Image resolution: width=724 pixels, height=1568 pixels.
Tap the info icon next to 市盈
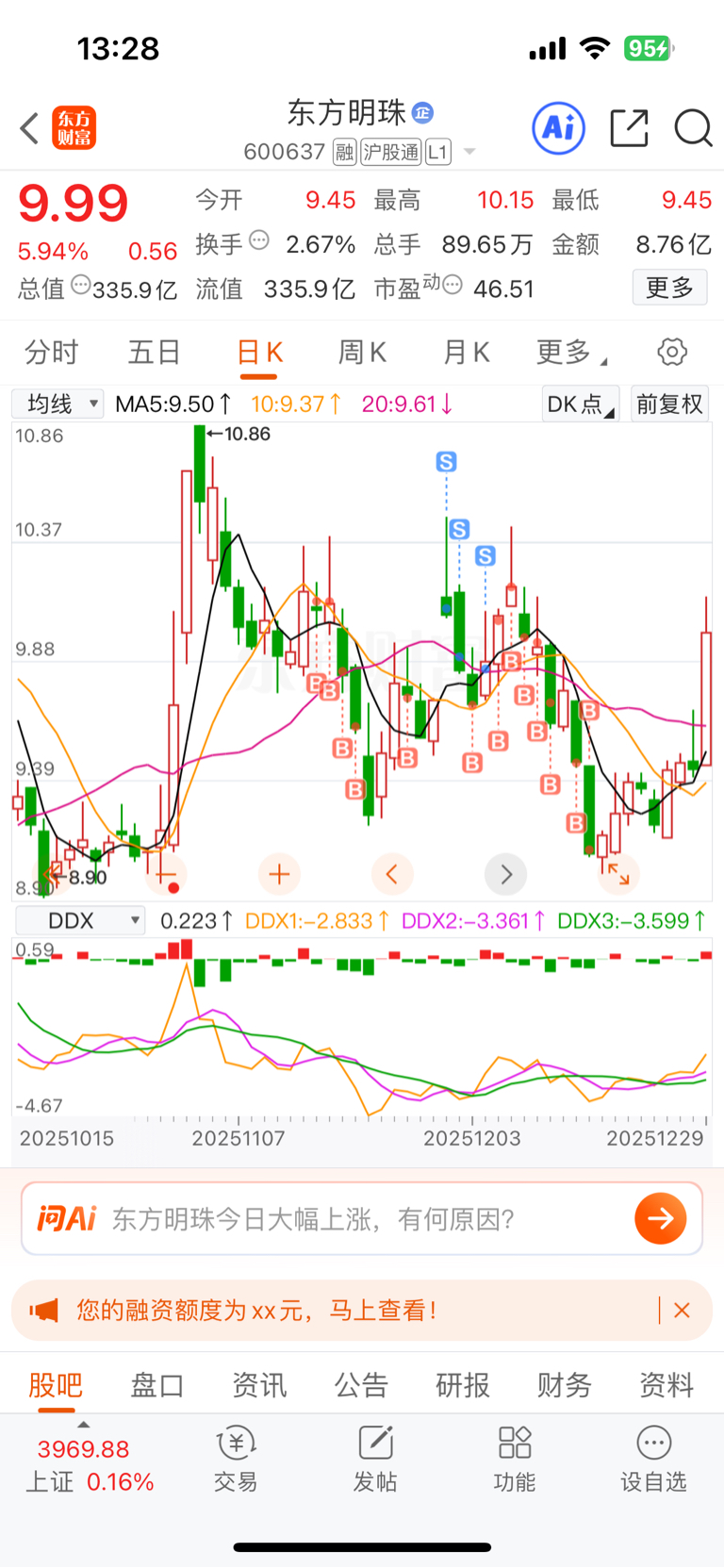click(452, 284)
